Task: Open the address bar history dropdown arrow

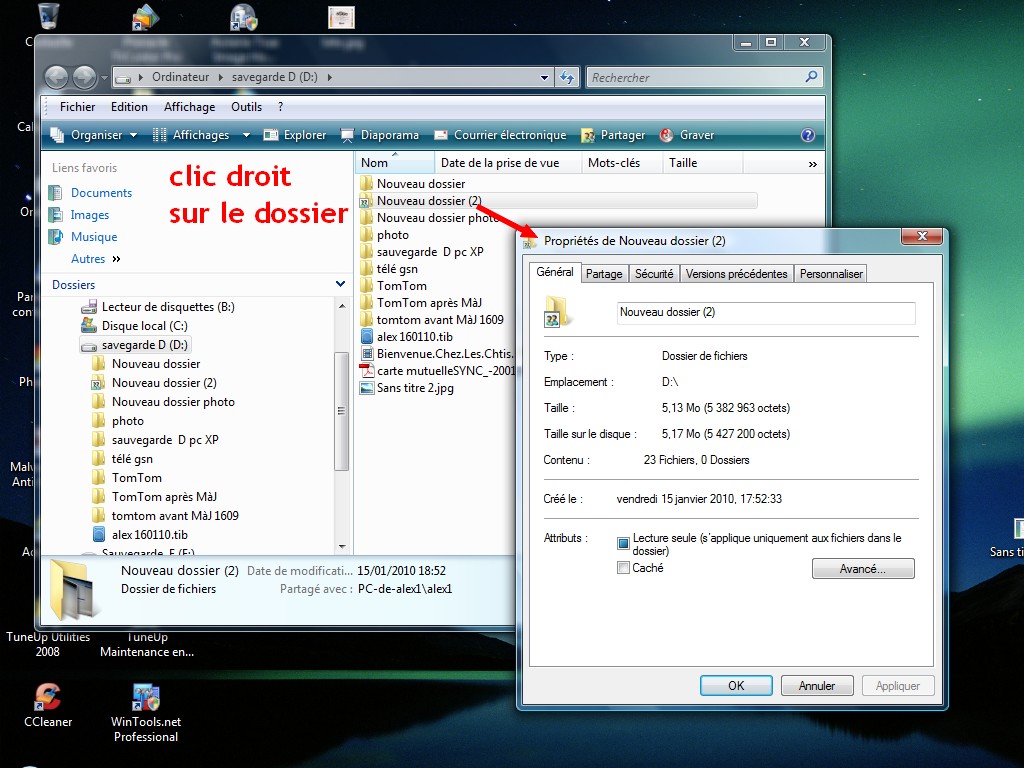Action: [544, 78]
